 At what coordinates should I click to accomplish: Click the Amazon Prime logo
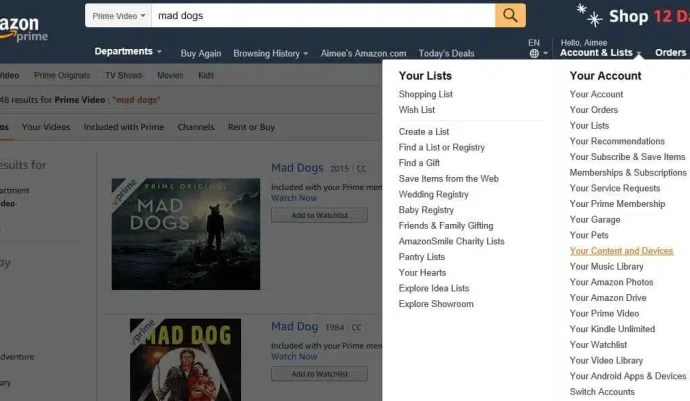point(24,29)
